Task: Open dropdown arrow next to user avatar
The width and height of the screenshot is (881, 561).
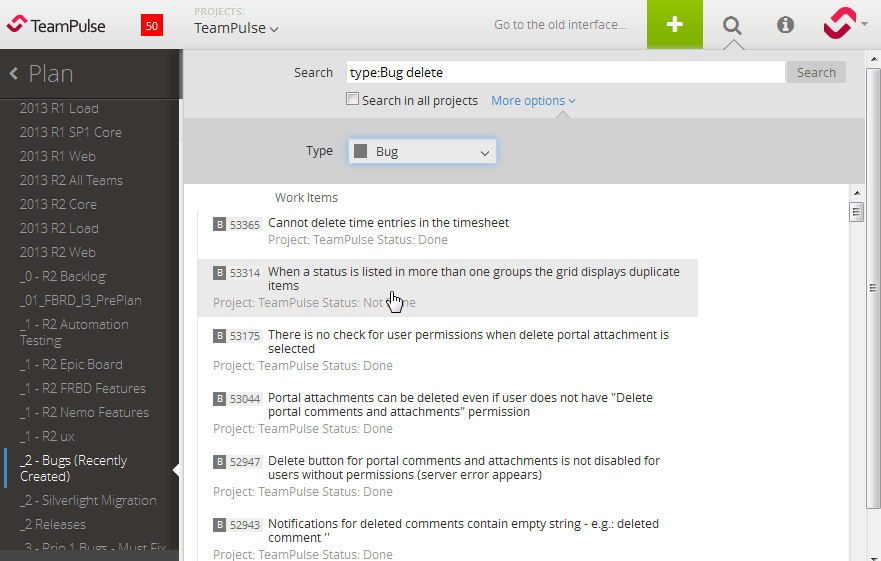Action: click(x=864, y=24)
